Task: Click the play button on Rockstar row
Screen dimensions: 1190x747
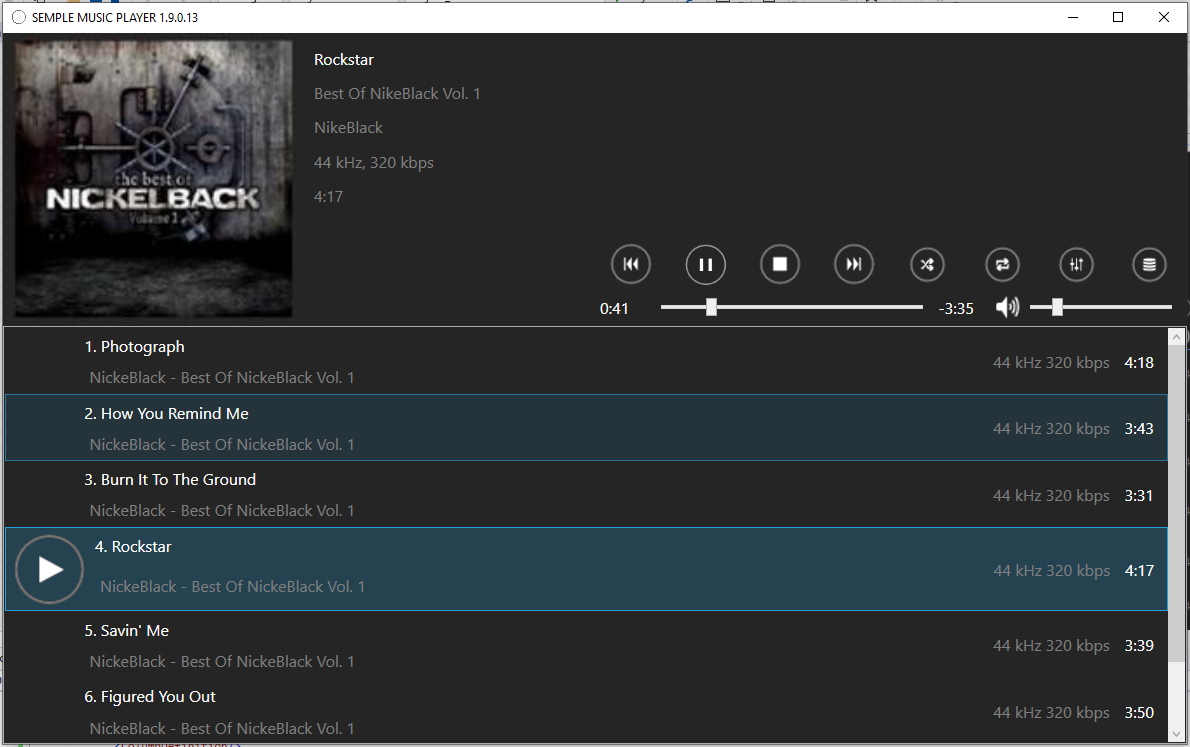Action: tap(49, 569)
